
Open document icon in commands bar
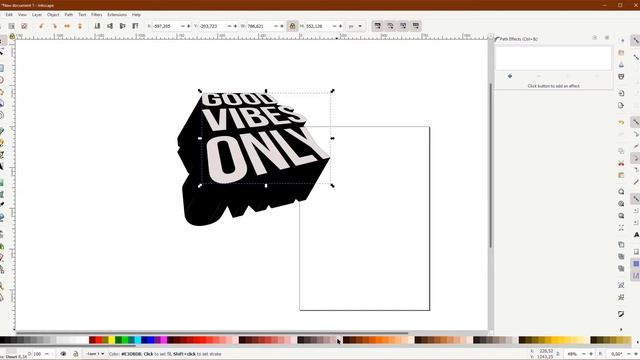(621, 53)
